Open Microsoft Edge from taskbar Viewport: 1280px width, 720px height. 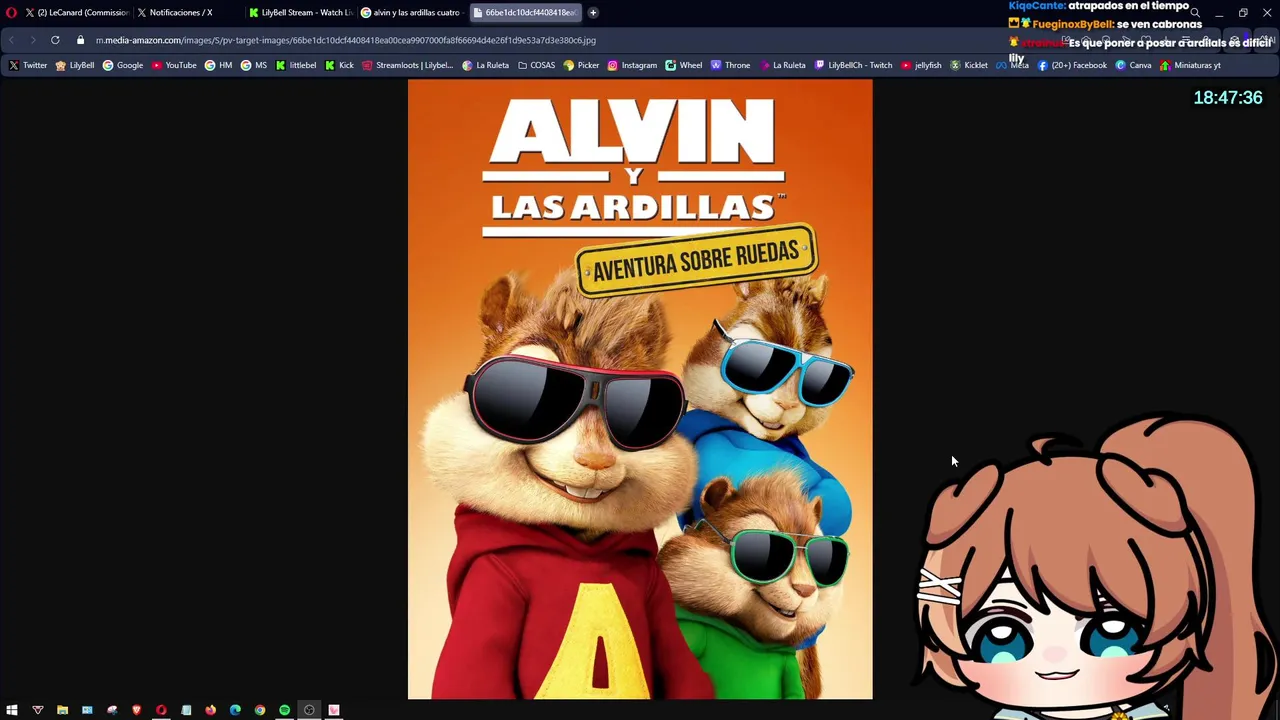(235, 710)
